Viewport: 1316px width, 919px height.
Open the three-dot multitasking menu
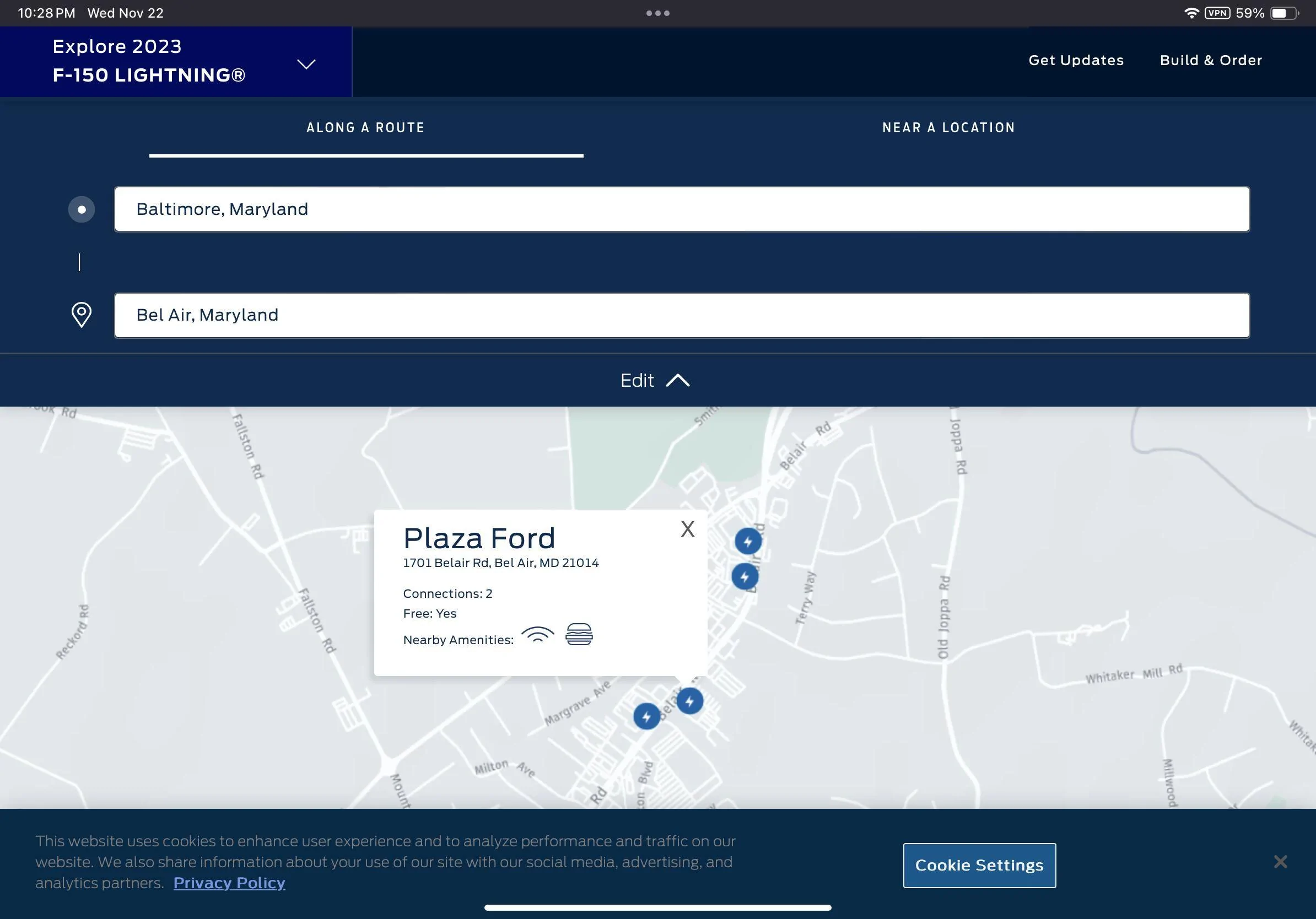tap(657, 13)
